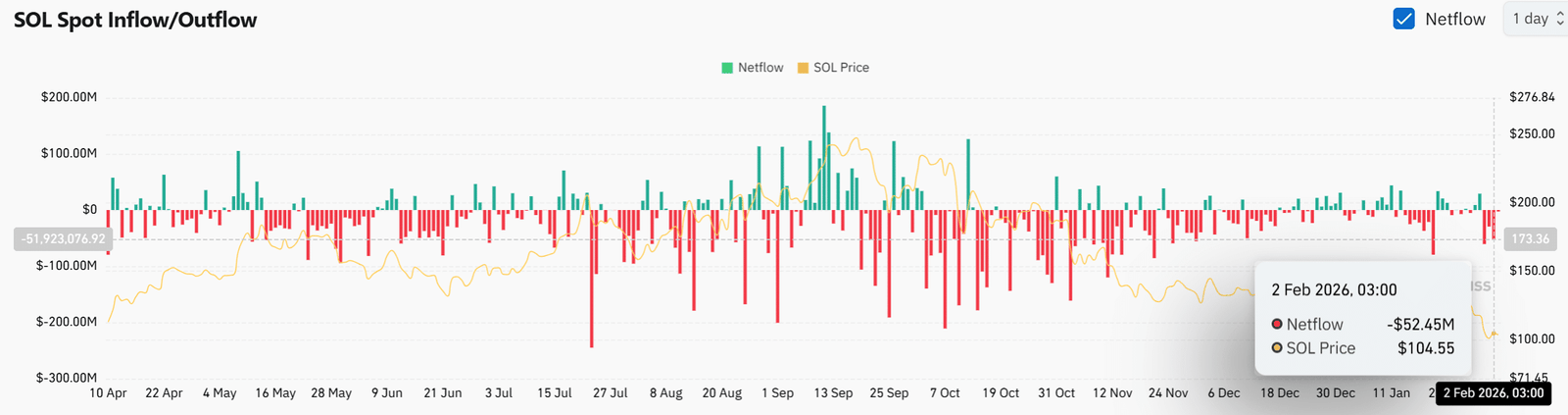This screenshot has width=1568, height=415.
Task: Click the SOL Spot Inflow/Outflow chart title
Action: click(135, 20)
